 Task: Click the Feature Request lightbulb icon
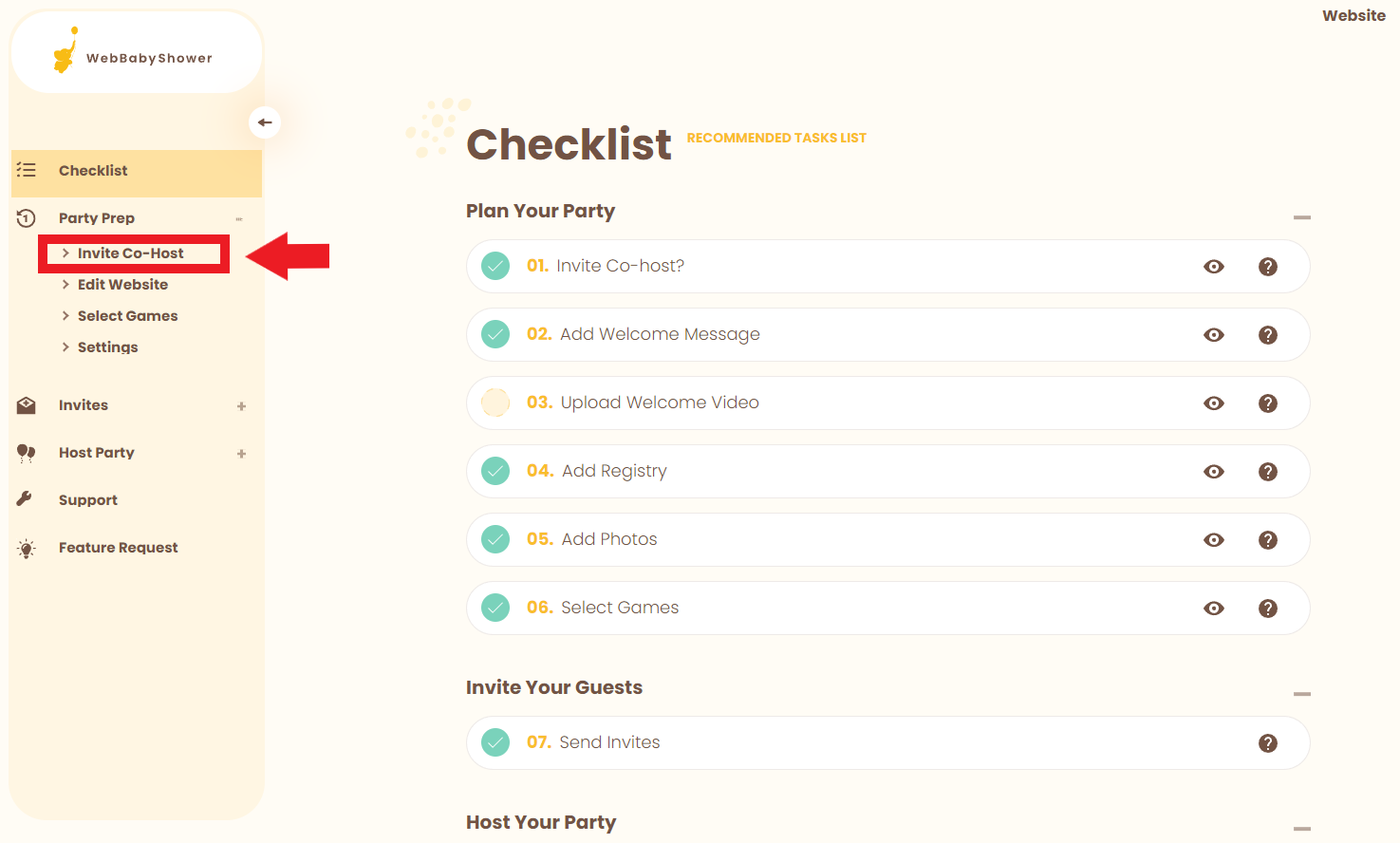coord(27,549)
